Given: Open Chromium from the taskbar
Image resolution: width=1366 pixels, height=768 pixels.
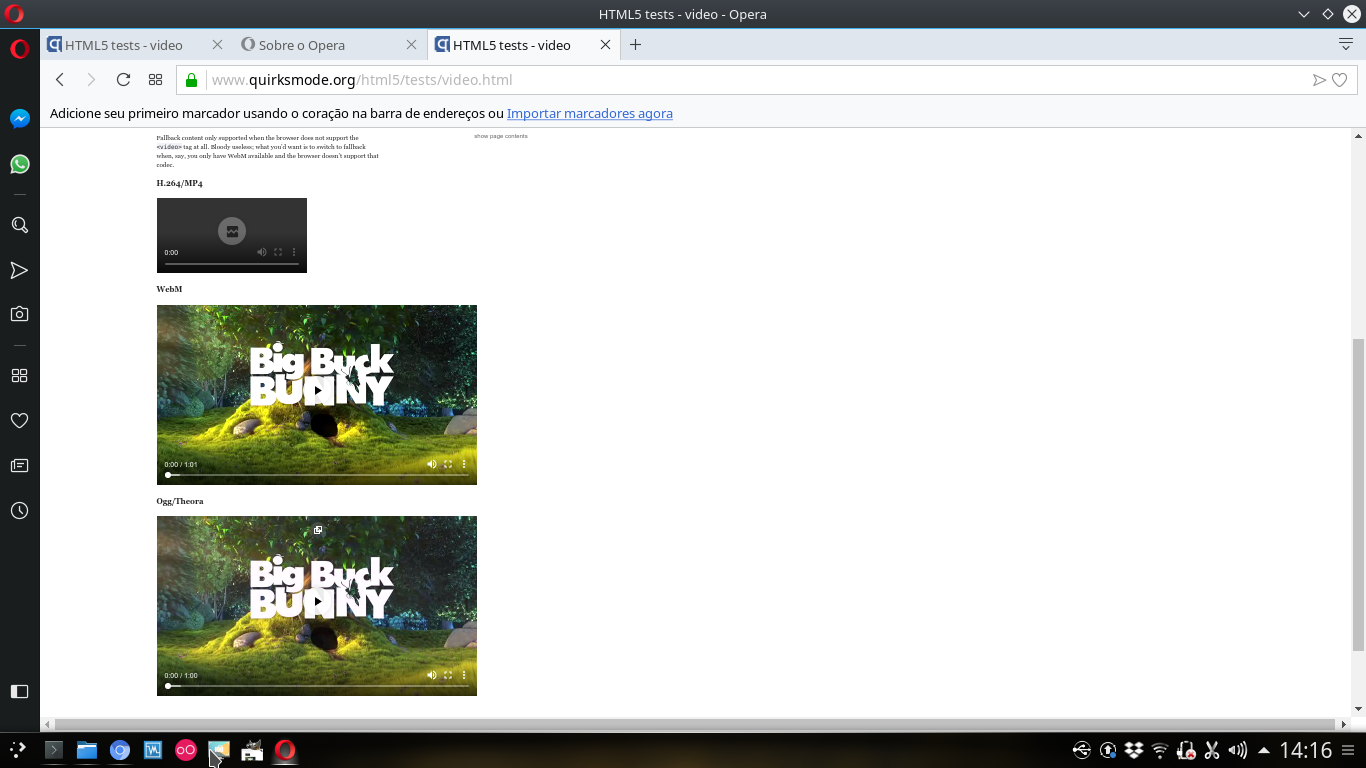Looking at the screenshot, I should (x=120, y=750).
